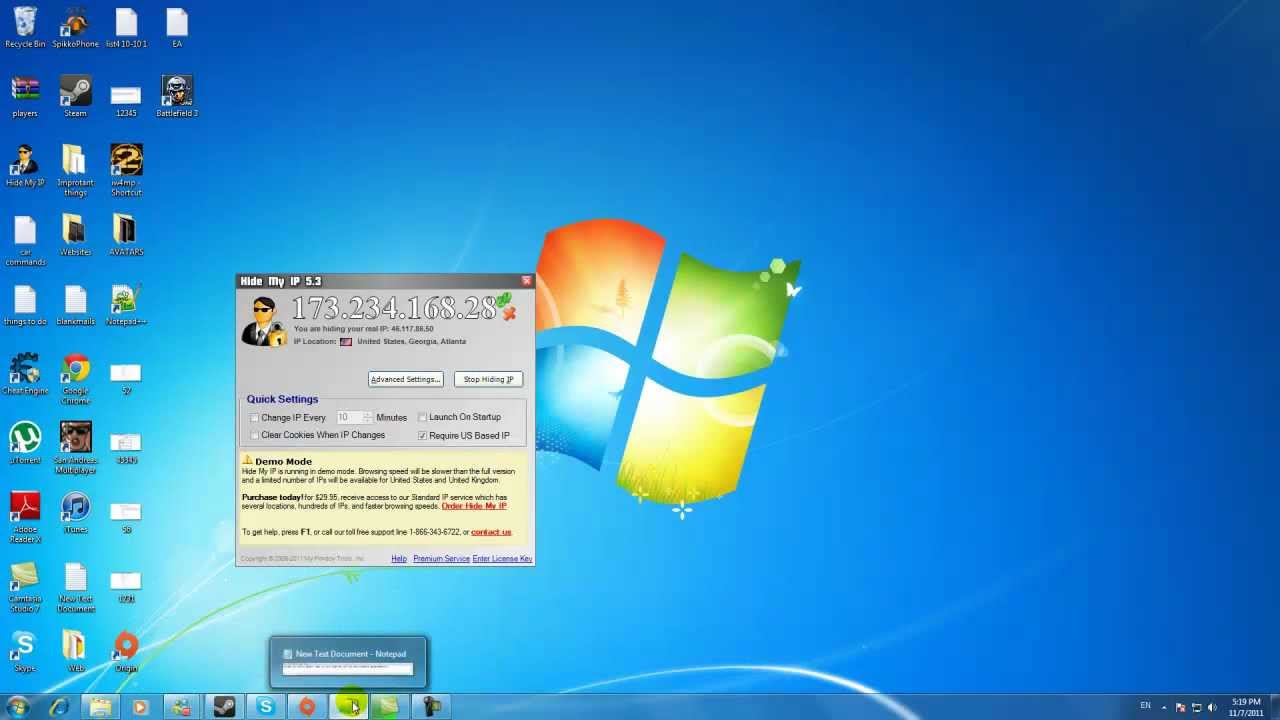Uncheck Require US Based IP
1280x720 pixels.
coord(422,436)
